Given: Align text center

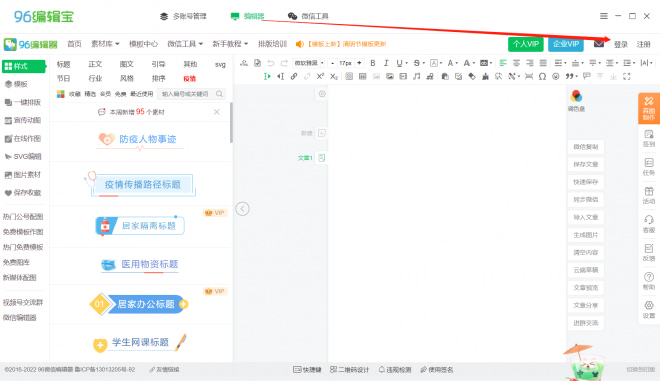Looking at the screenshot, I should point(516,63).
